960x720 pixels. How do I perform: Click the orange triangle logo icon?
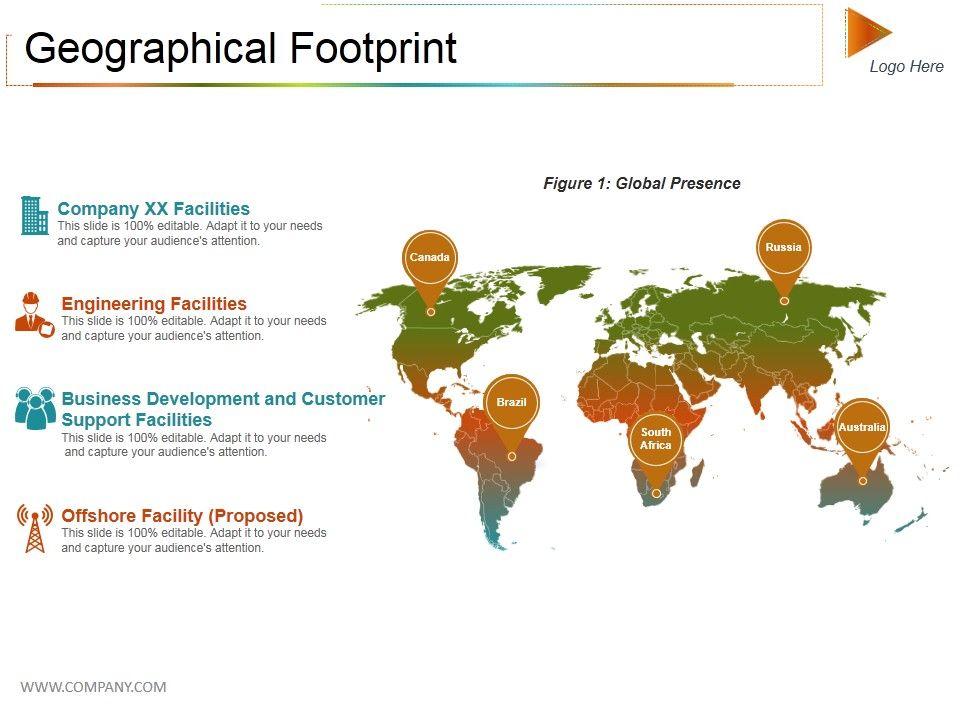[x=868, y=33]
